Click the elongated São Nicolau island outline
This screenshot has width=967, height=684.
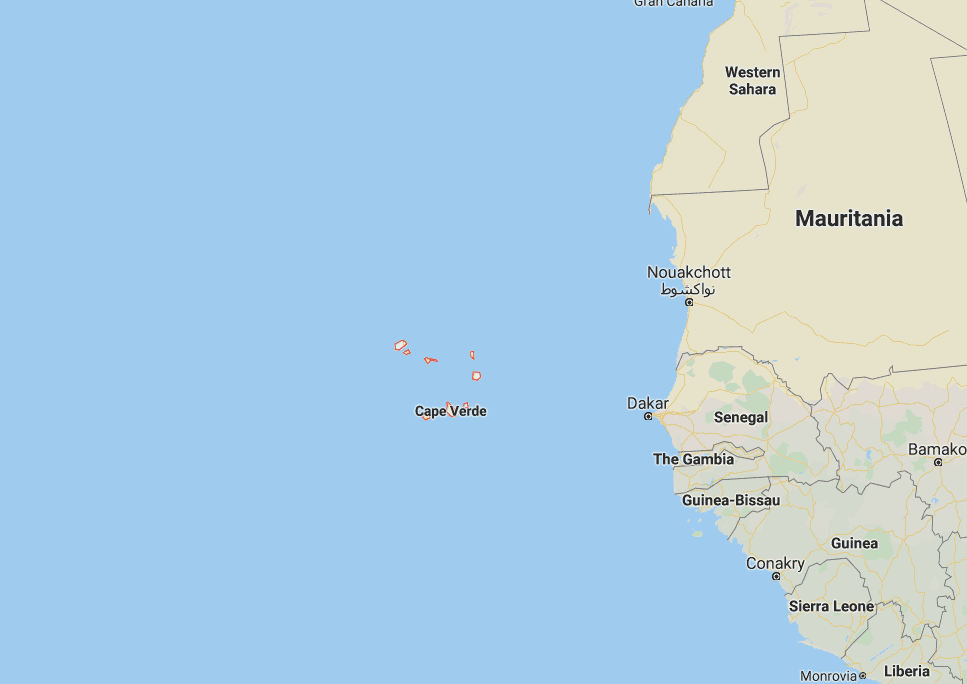pyautogui.click(x=430, y=360)
